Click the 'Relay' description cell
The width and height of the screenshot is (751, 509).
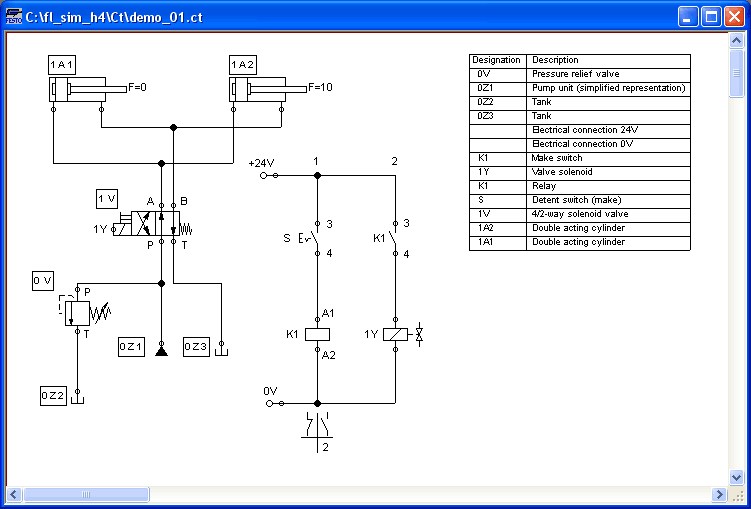tap(608, 186)
